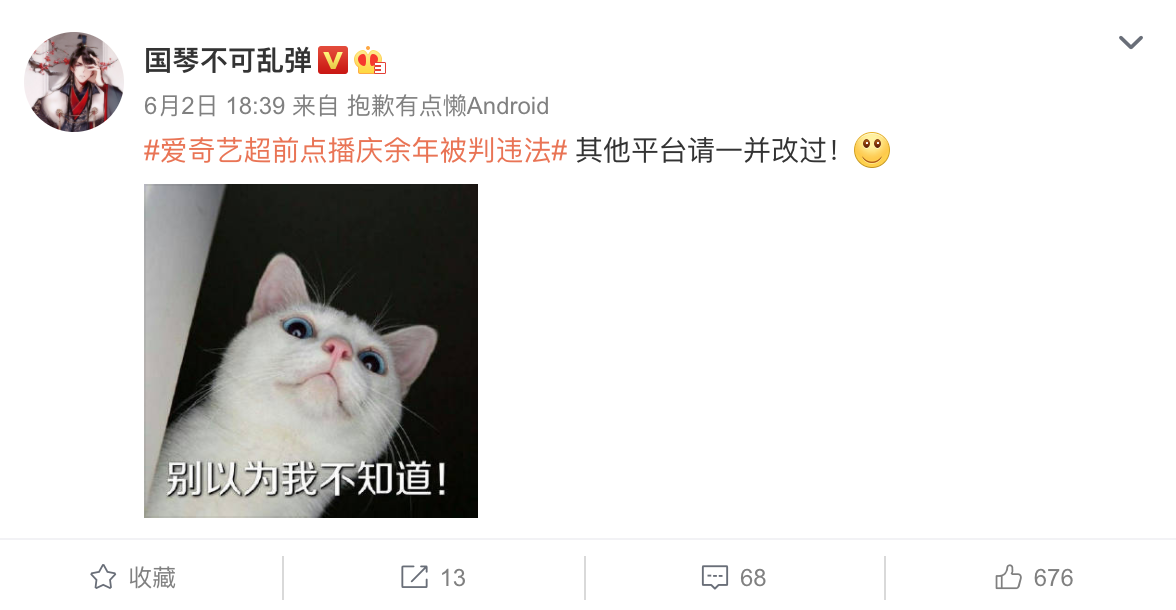1176x610 pixels.
Task: Like the post with thumbs-up icon
Action: [x=1009, y=577]
